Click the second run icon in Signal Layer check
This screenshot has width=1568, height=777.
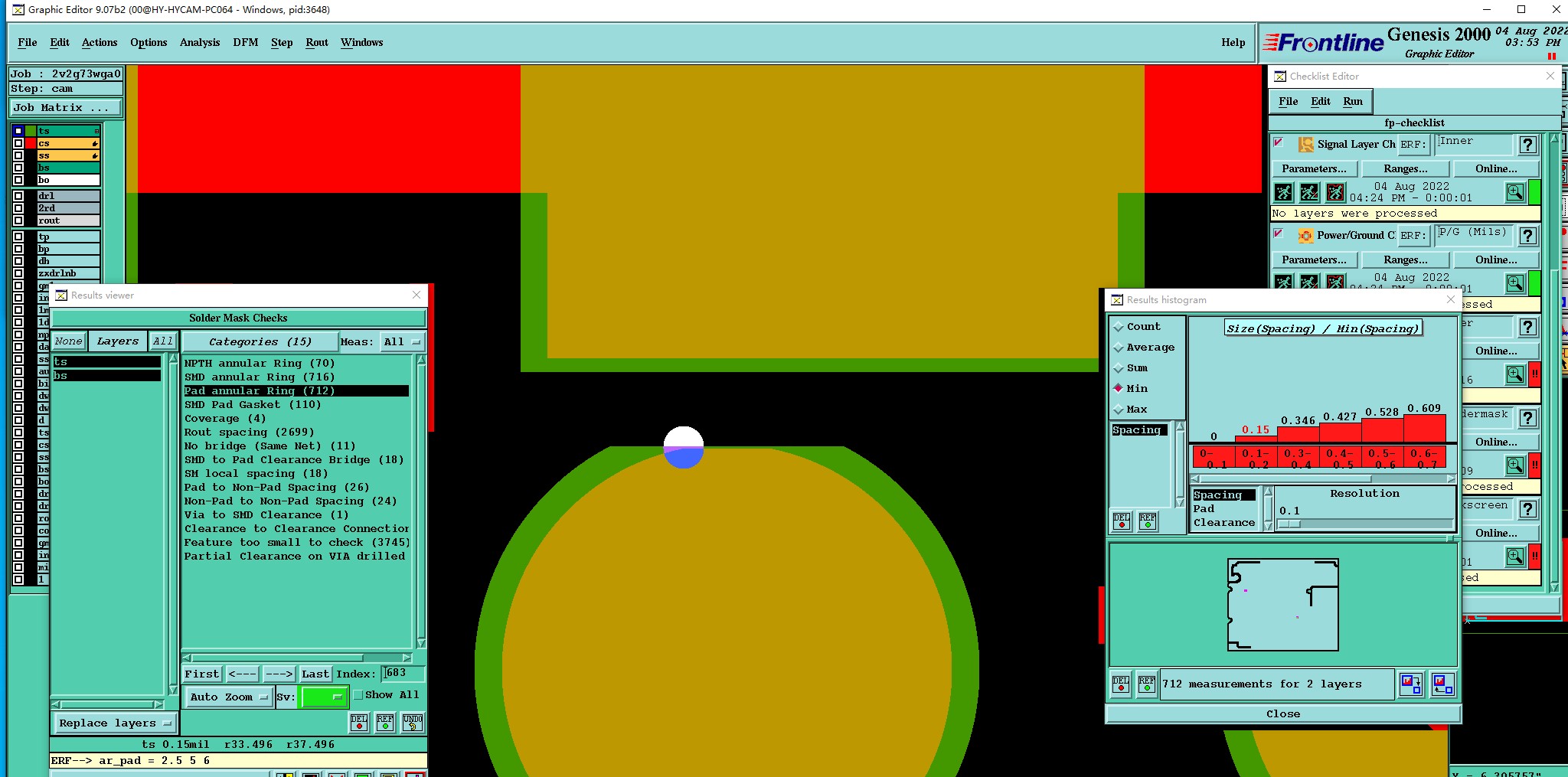pyautogui.click(x=1310, y=192)
